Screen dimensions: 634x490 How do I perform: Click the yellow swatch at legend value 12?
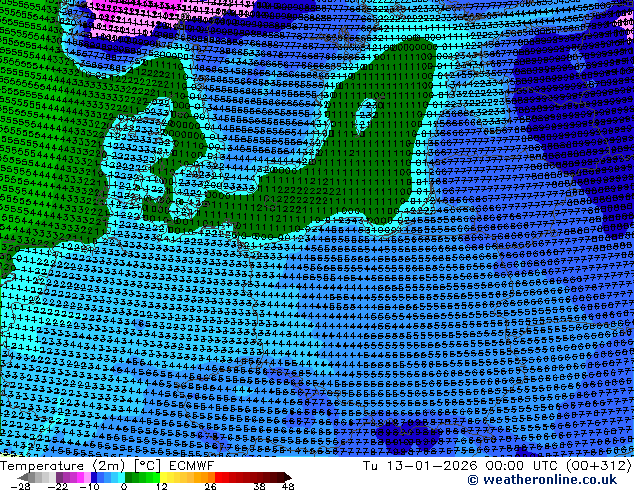[163, 477]
